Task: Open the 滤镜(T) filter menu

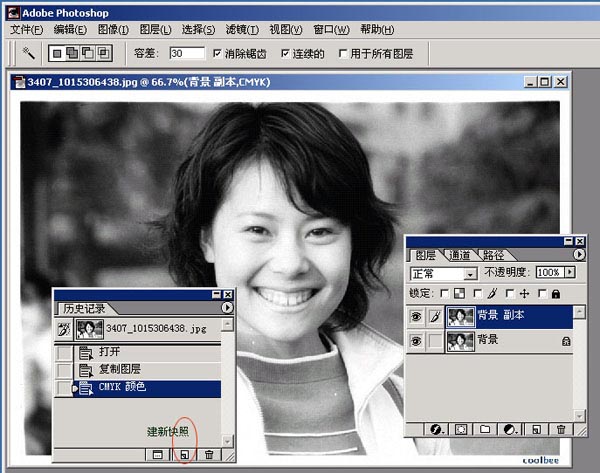Action: click(239, 29)
